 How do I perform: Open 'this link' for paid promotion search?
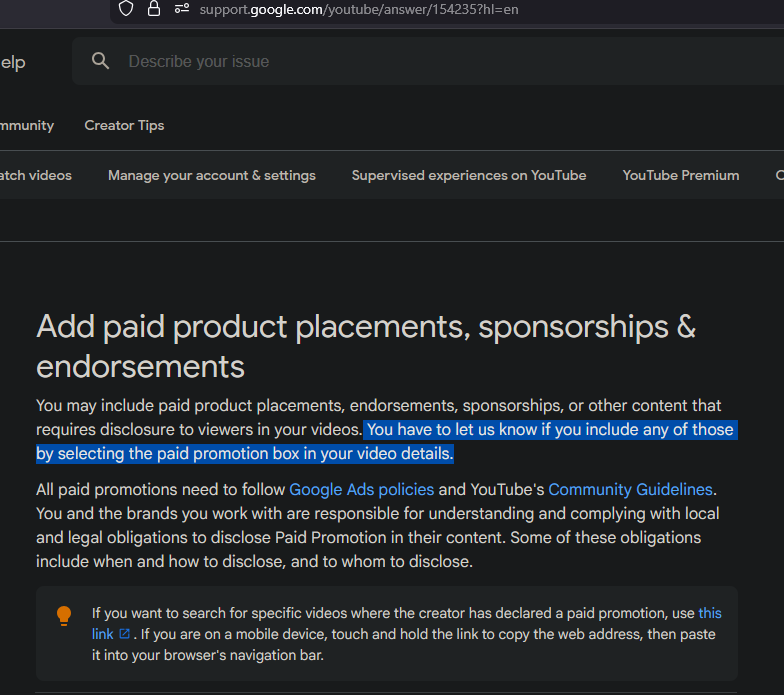click(x=710, y=613)
